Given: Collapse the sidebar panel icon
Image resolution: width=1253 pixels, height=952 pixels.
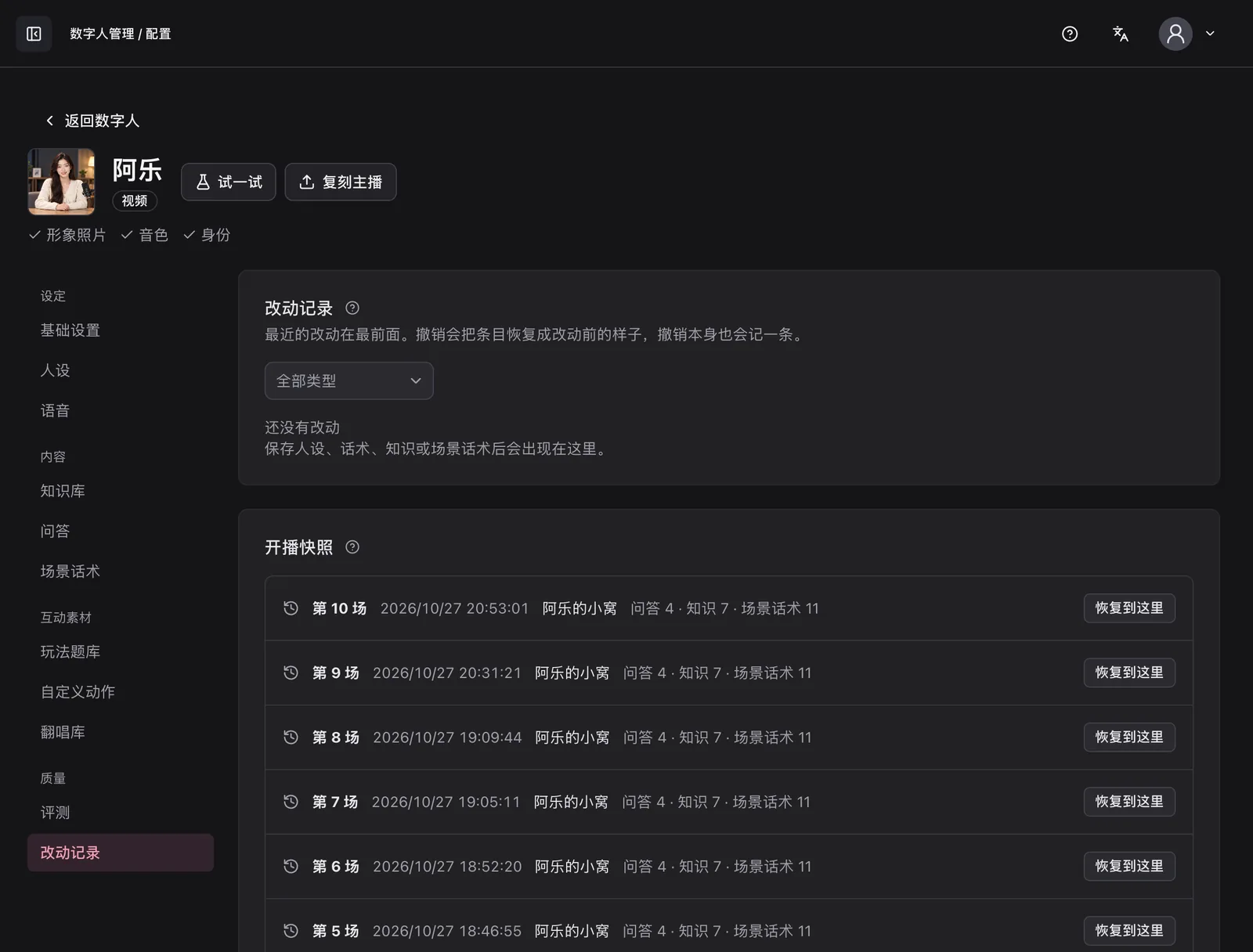Looking at the screenshot, I should pyautogui.click(x=34, y=34).
